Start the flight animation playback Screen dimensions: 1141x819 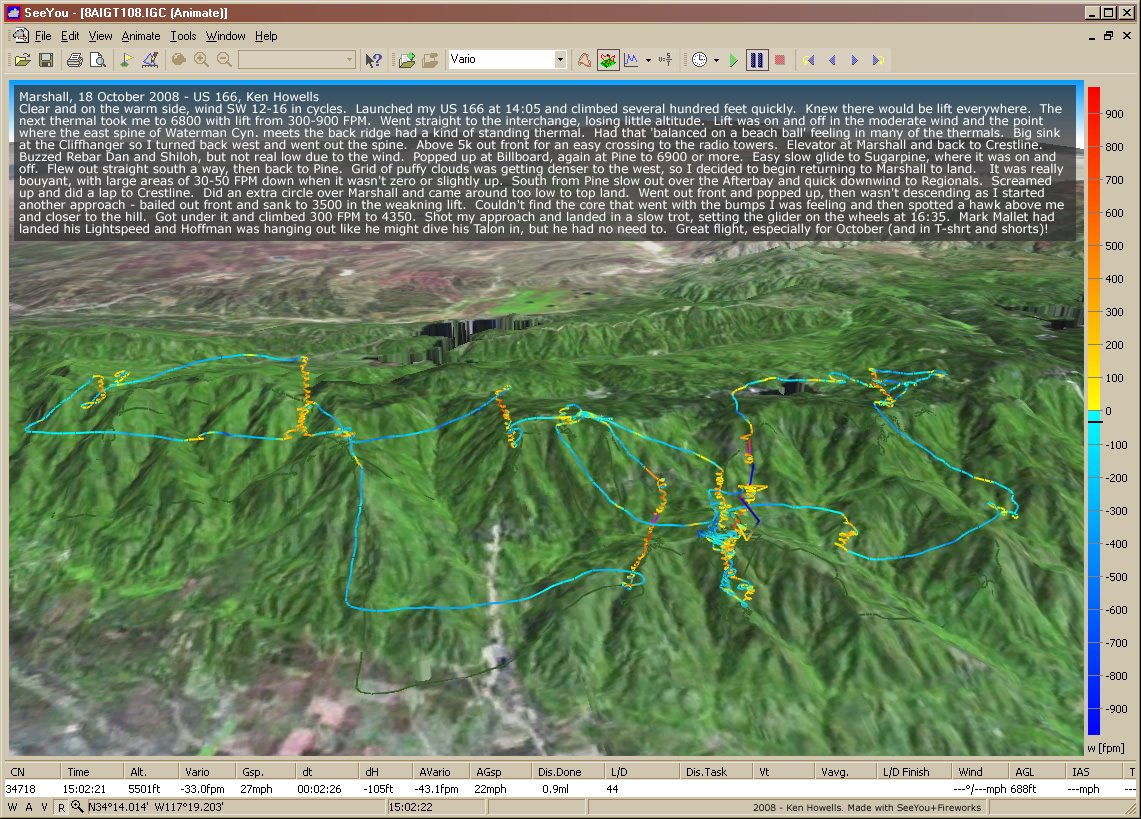click(734, 60)
